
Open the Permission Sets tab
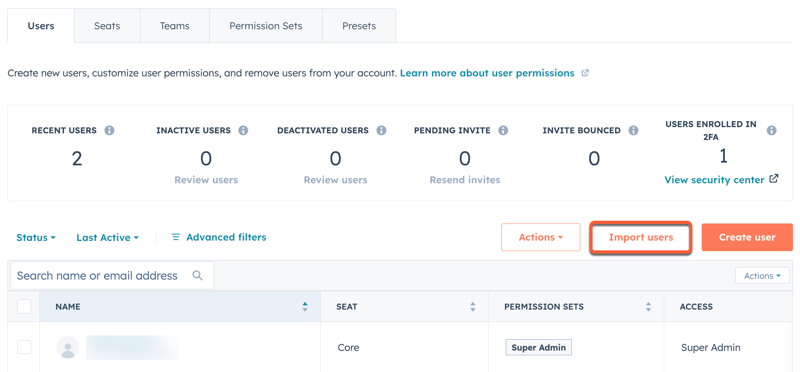[x=266, y=26]
